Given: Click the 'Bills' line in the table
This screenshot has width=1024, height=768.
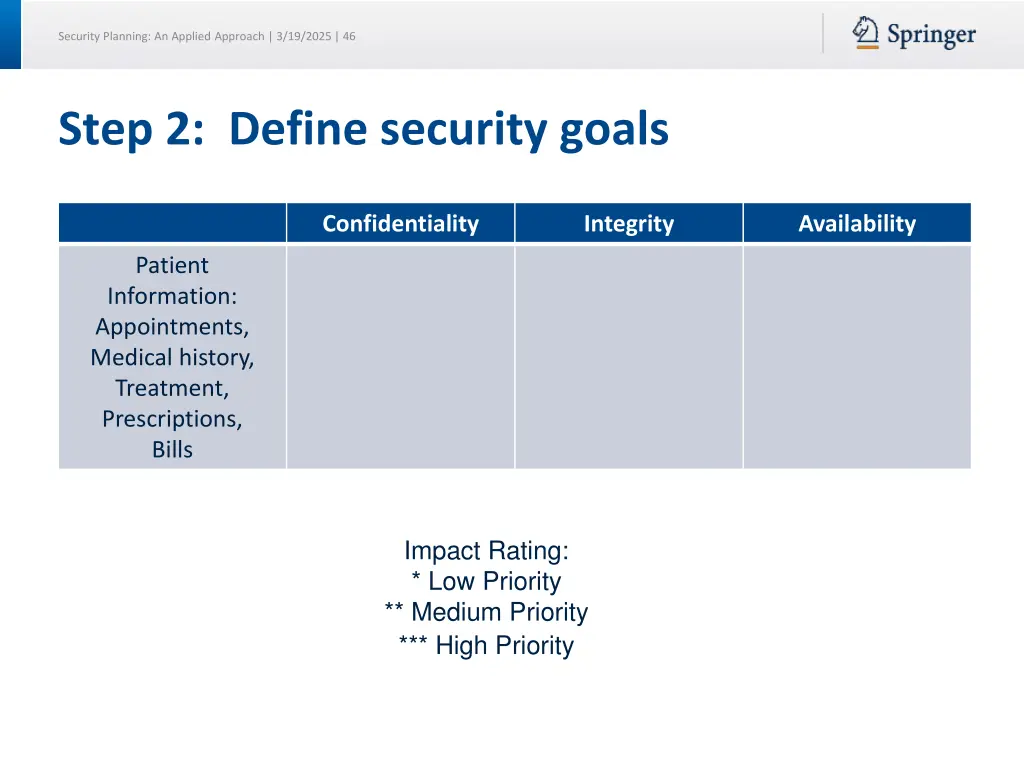Looking at the screenshot, I should [172, 449].
